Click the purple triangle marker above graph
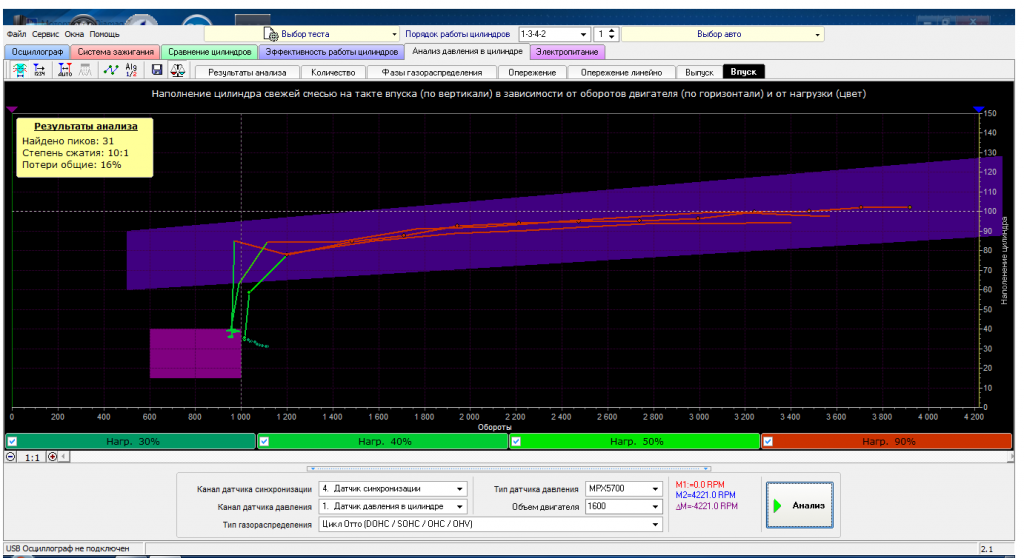Image resolution: width=1024 pixels, height=558 pixels. point(12,109)
